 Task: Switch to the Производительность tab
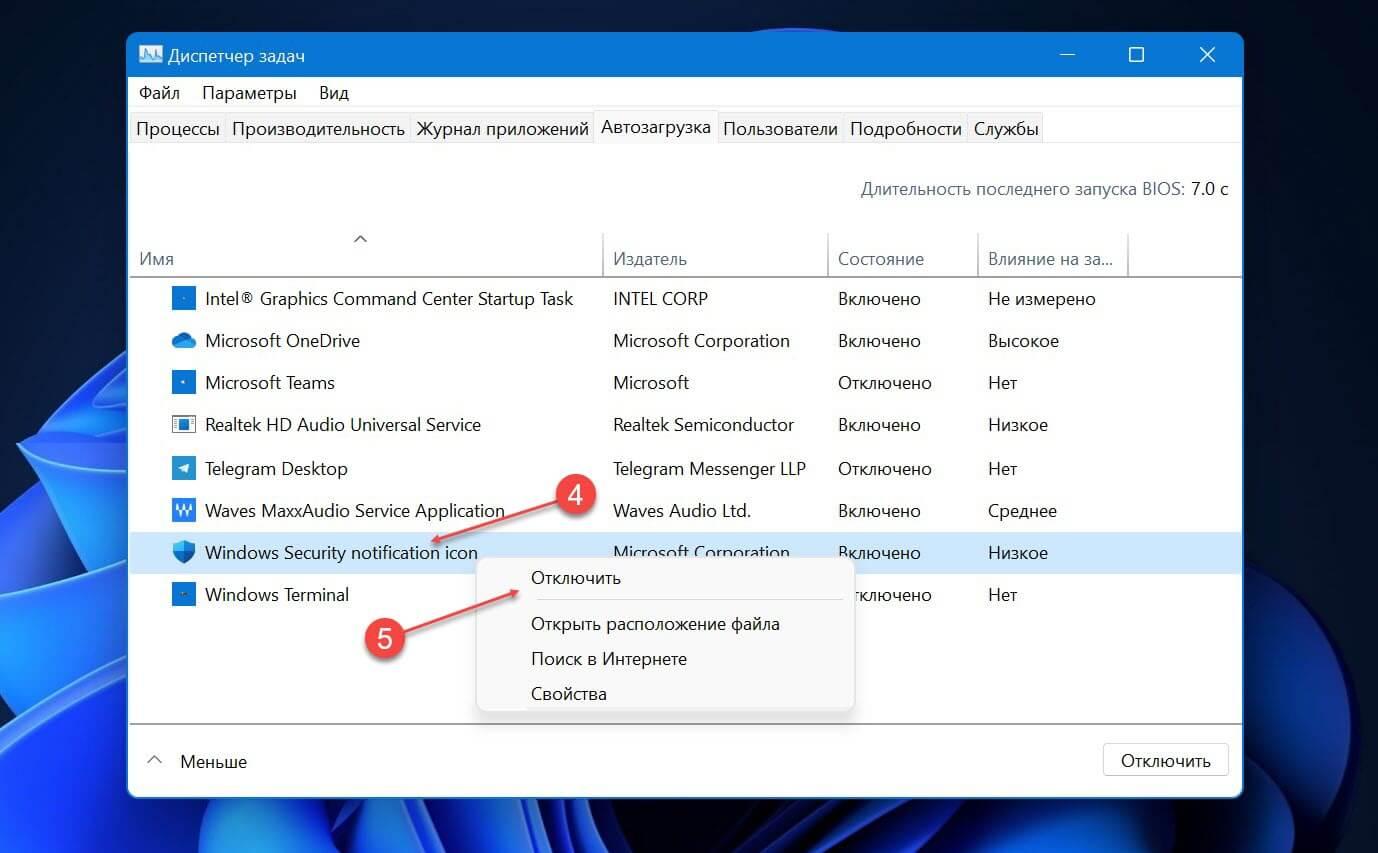click(318, 128)
